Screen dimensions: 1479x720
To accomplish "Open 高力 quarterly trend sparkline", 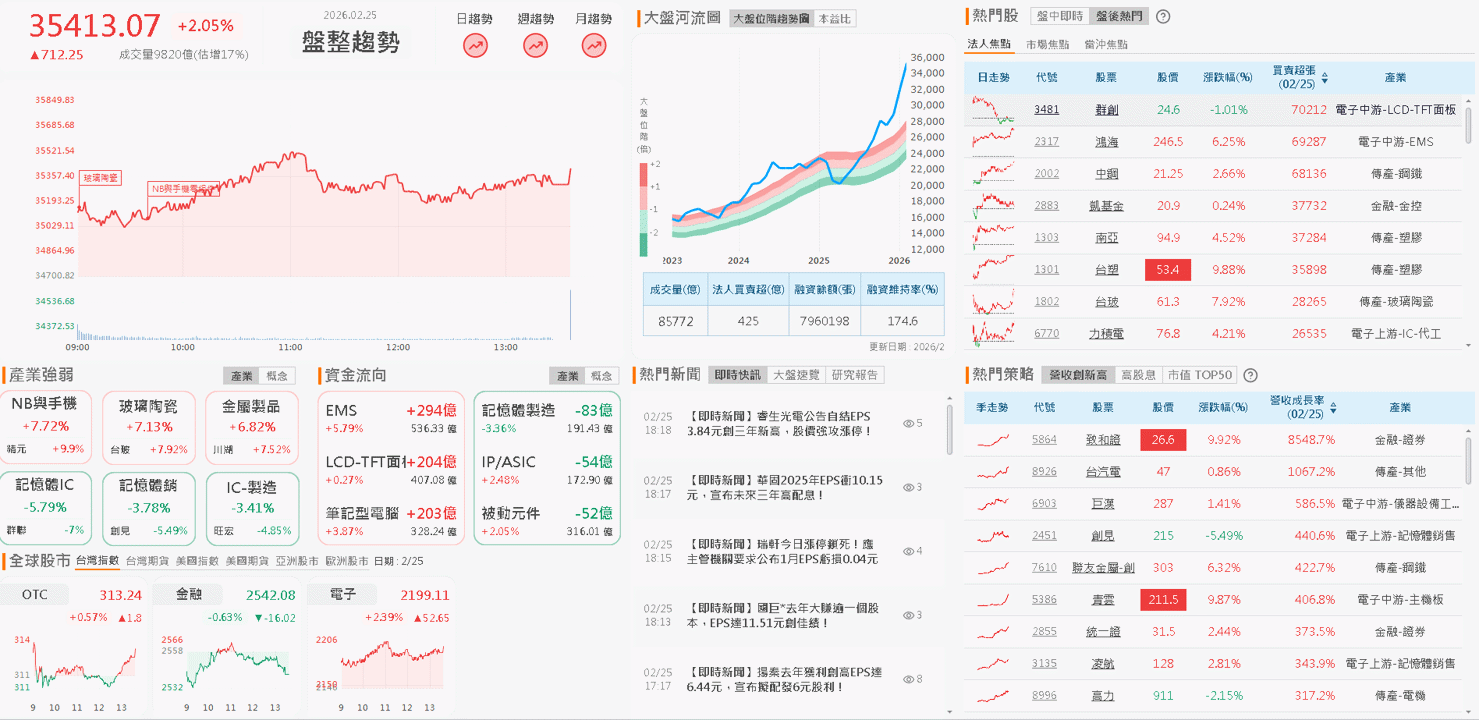I will coord(993,696).
